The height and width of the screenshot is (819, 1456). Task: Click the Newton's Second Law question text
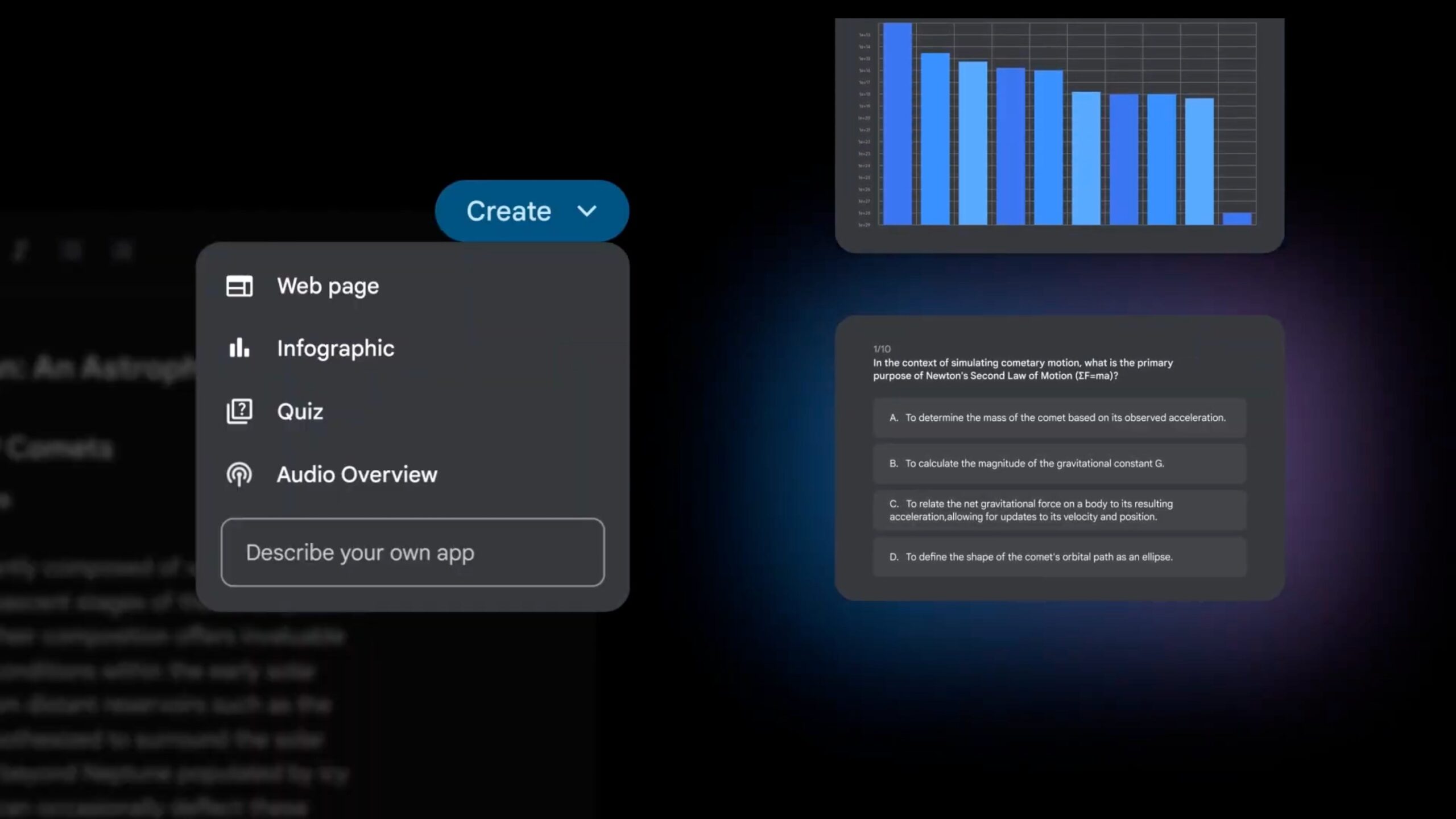(1023, 369)
